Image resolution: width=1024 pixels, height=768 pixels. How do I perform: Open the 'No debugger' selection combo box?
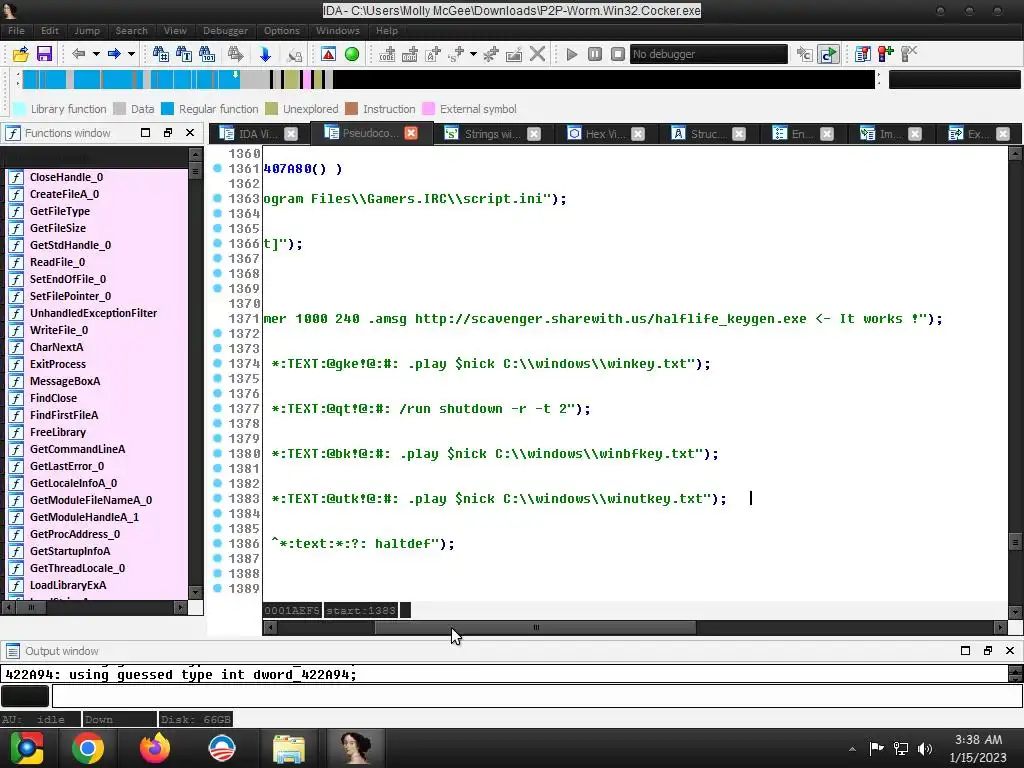click(x=709, y=54)
